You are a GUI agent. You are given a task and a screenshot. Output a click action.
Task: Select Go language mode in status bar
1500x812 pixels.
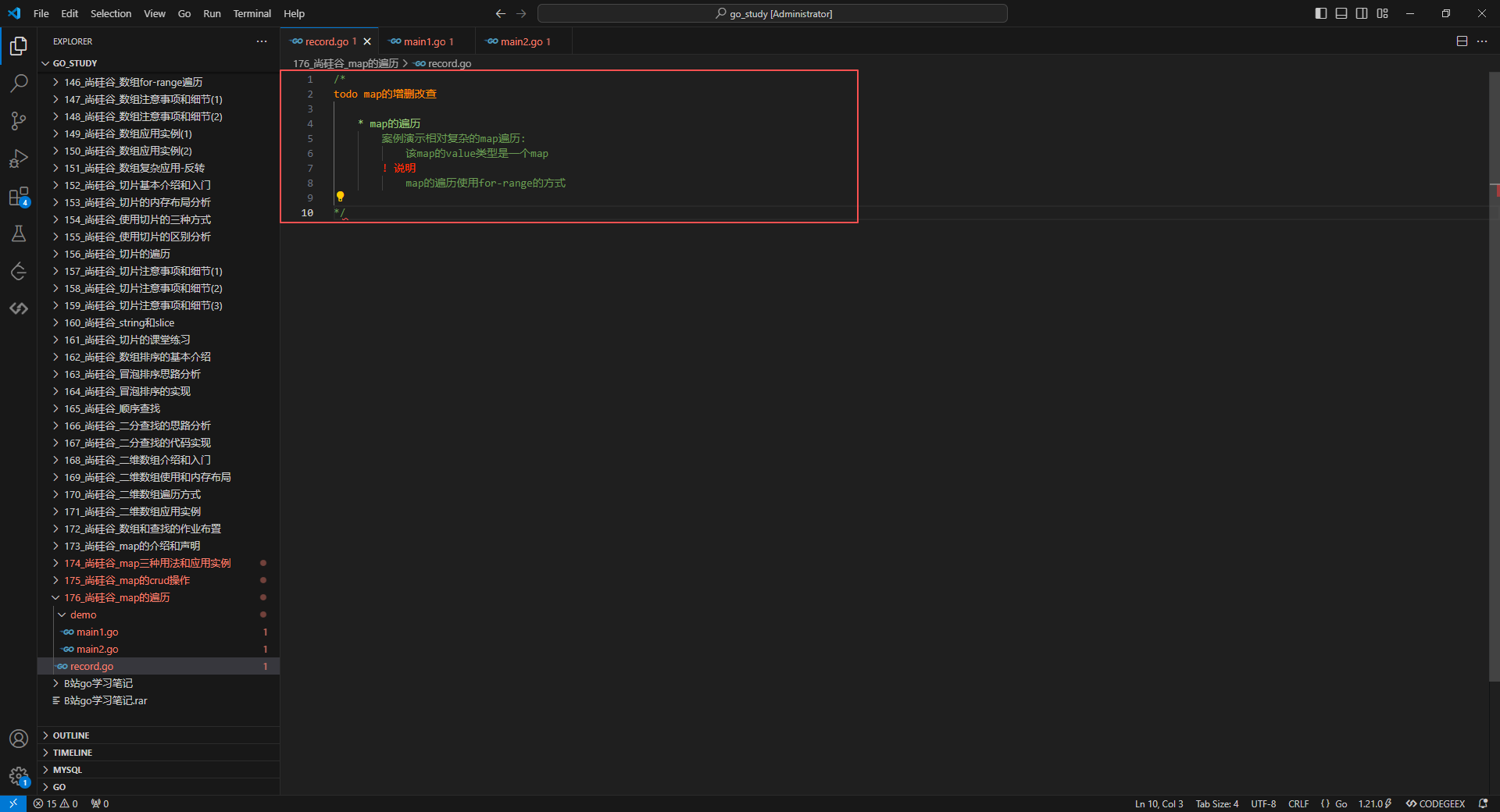coord(1341,803)
